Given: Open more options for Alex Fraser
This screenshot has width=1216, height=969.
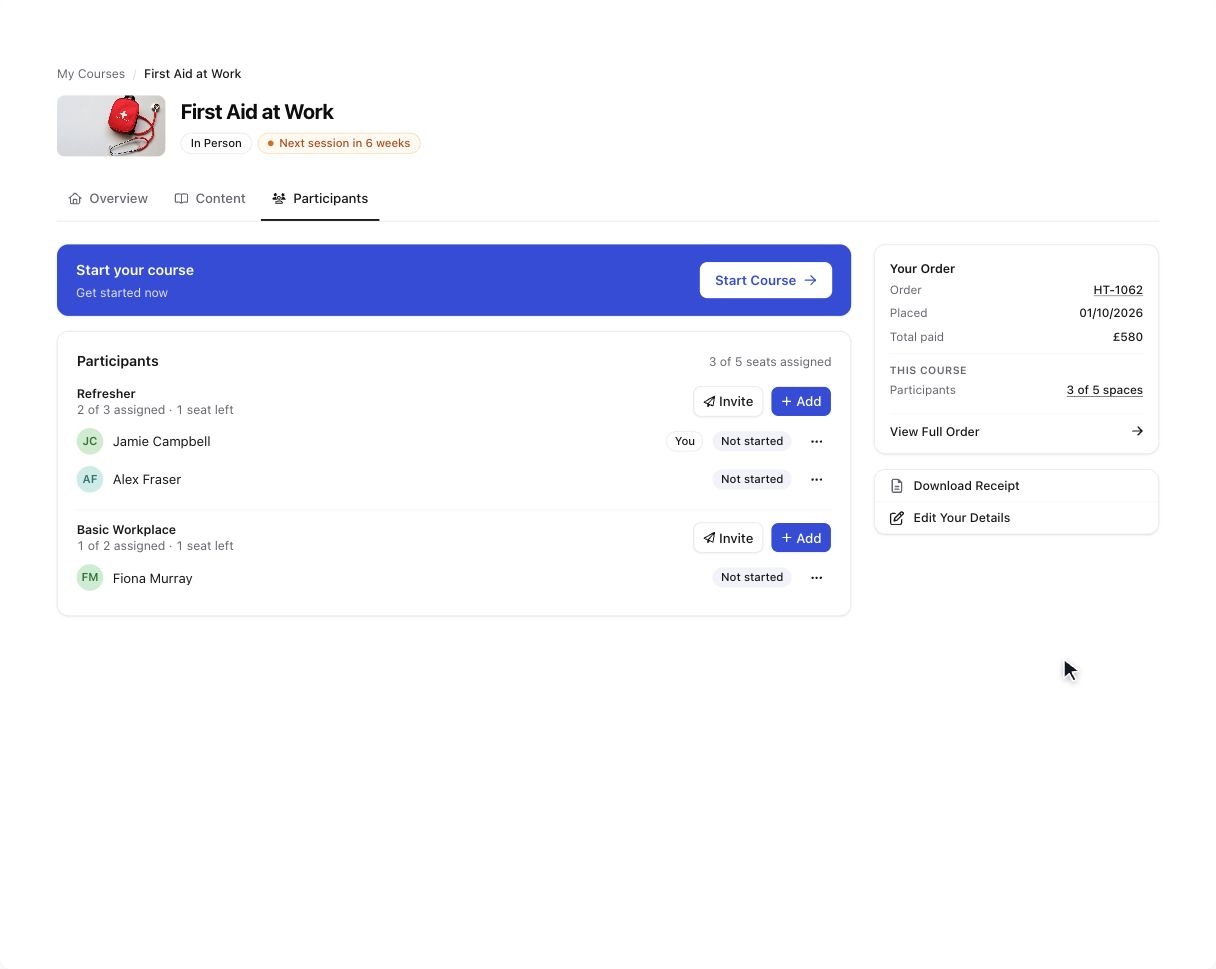Looking at the screenshot, I should (x=817, y=479).
